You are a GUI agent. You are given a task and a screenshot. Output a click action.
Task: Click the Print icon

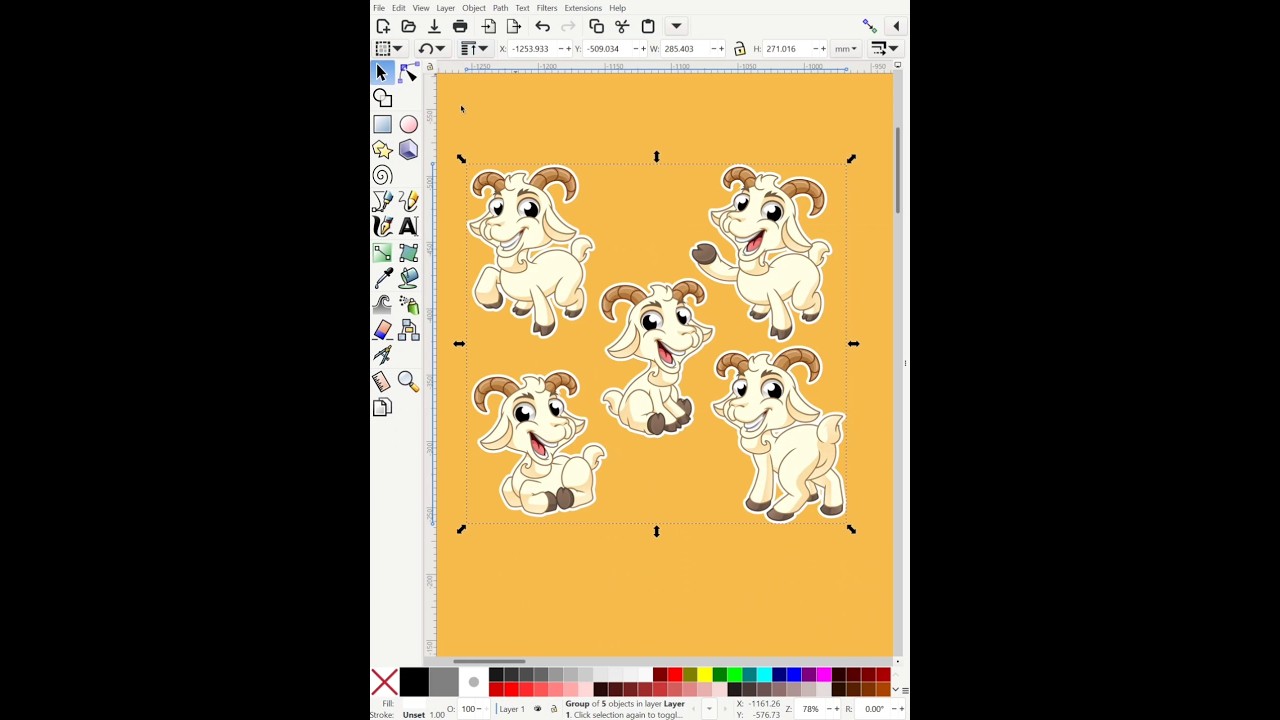(460, 26)
